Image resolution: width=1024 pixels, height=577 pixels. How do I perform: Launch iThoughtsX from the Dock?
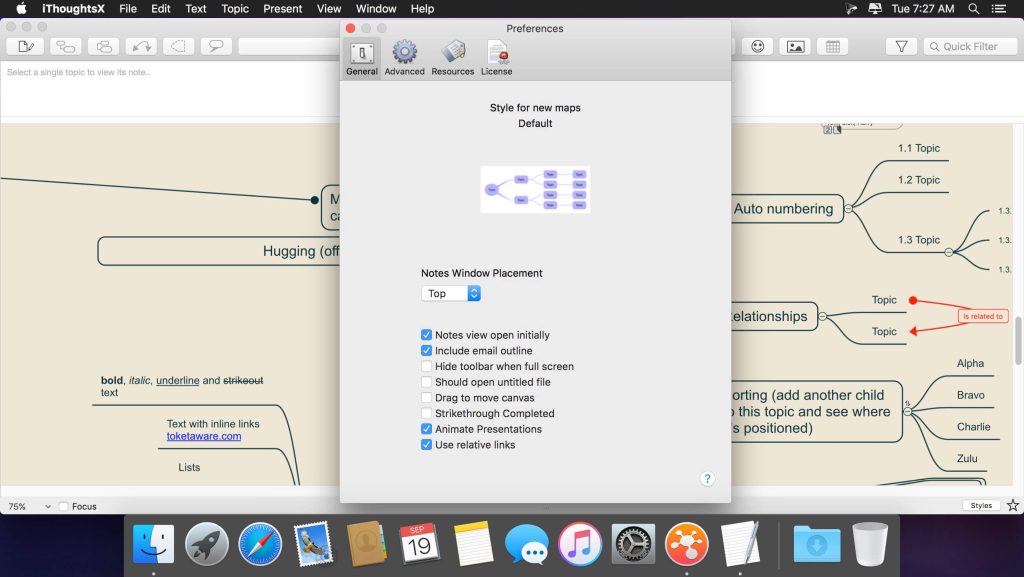click(687, 544)
